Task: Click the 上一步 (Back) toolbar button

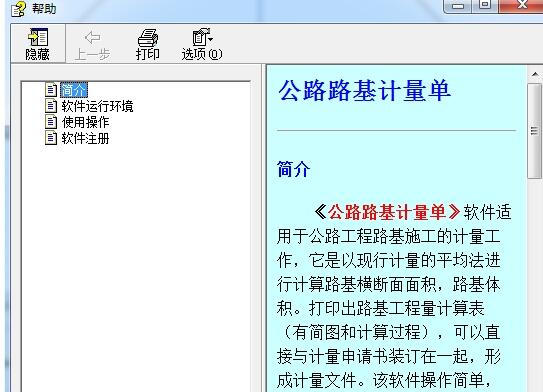Action: coord(92,45)
